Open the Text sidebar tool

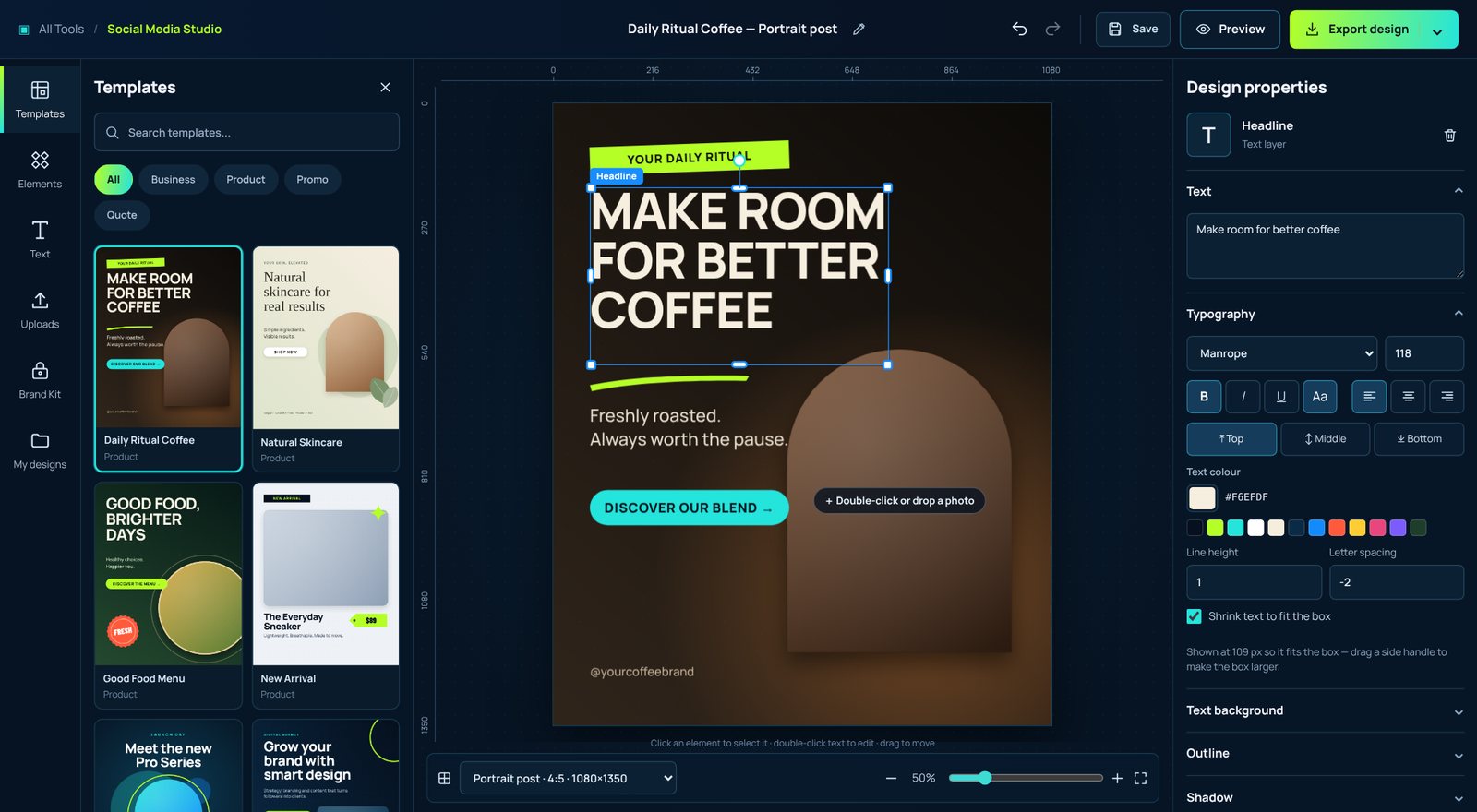(40, 241)
